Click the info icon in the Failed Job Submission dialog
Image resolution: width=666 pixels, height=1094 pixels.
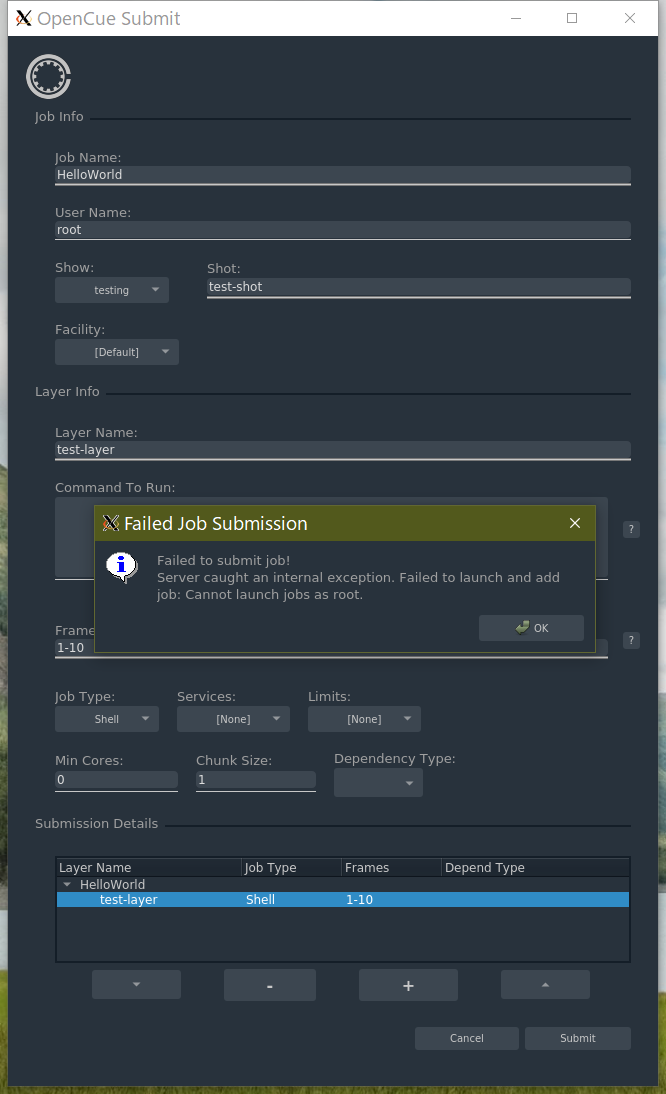click(121, 567)
